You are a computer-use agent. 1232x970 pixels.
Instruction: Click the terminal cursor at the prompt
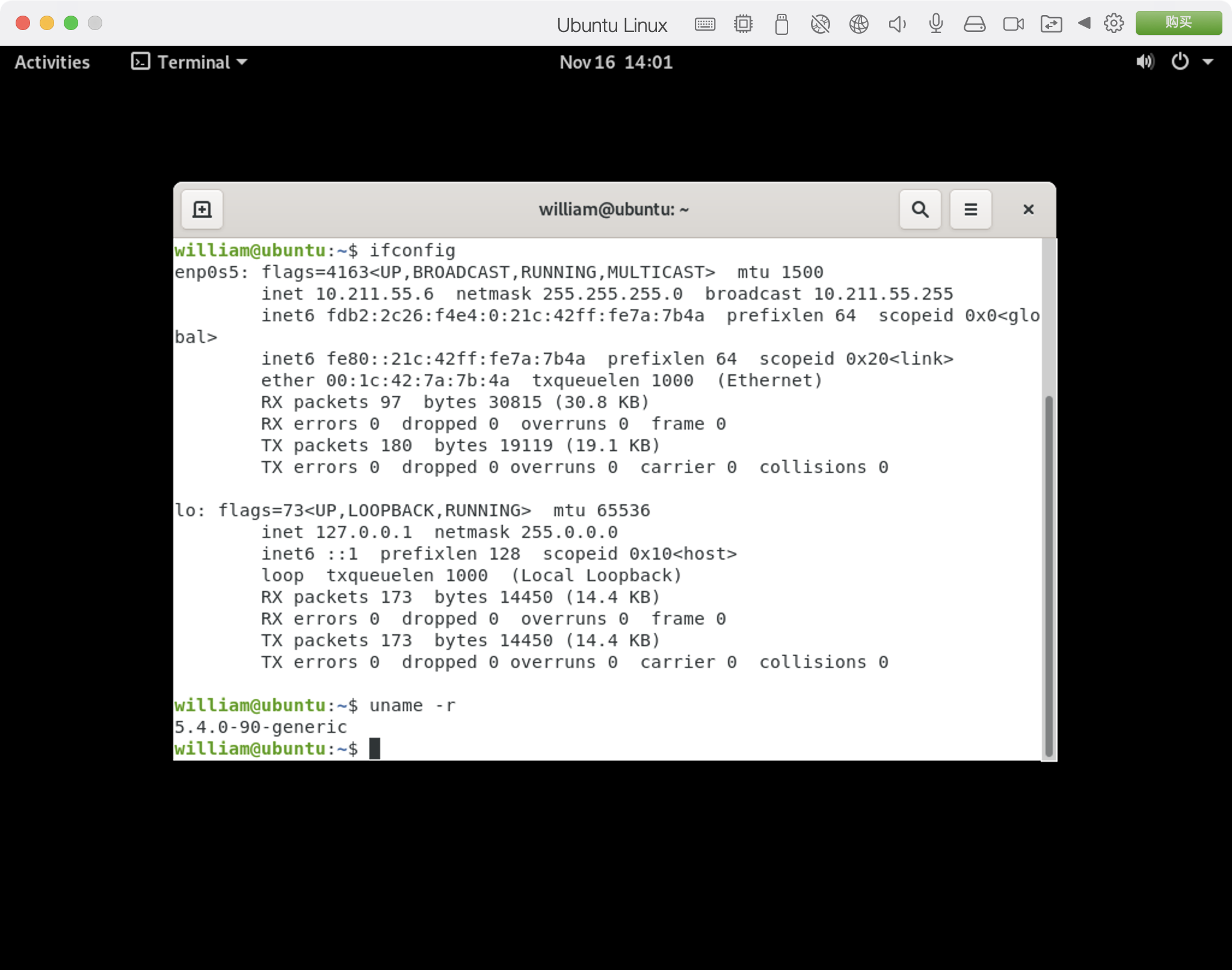pyautogui.click(x=374, y=749)
